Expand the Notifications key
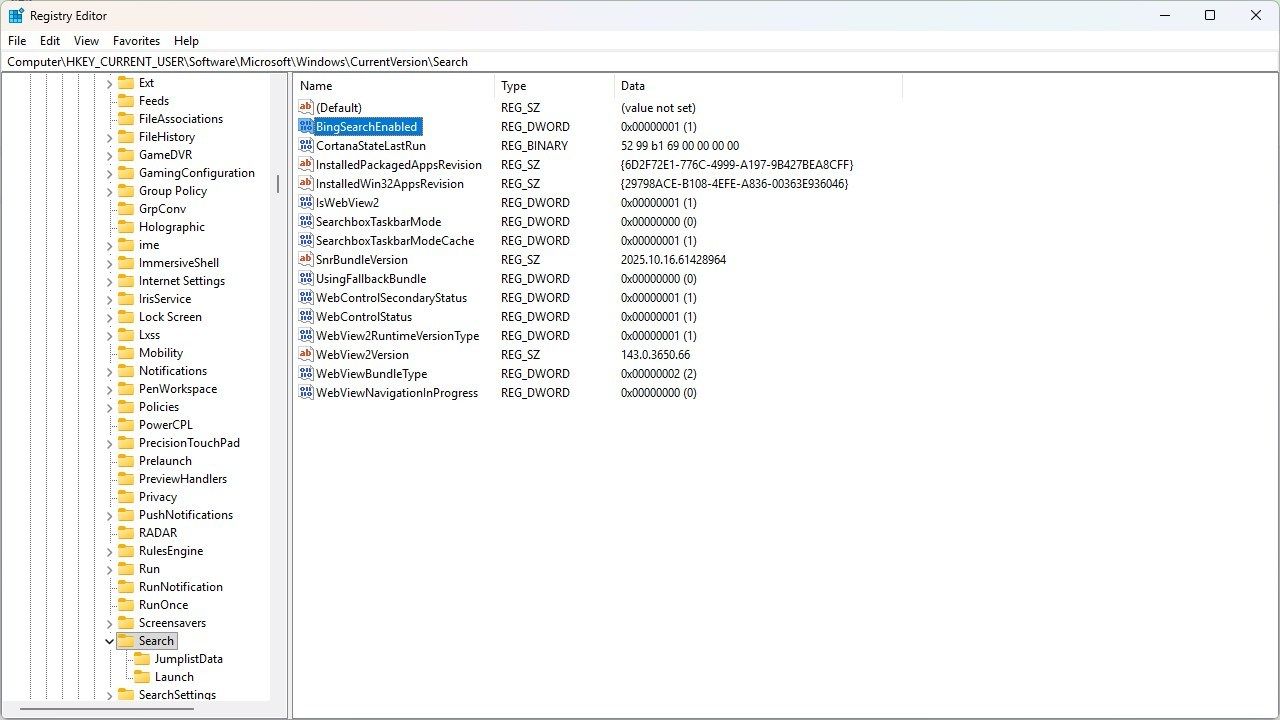Image resolution: width=1280 pixels, height=720 pixels. [109, 371]
